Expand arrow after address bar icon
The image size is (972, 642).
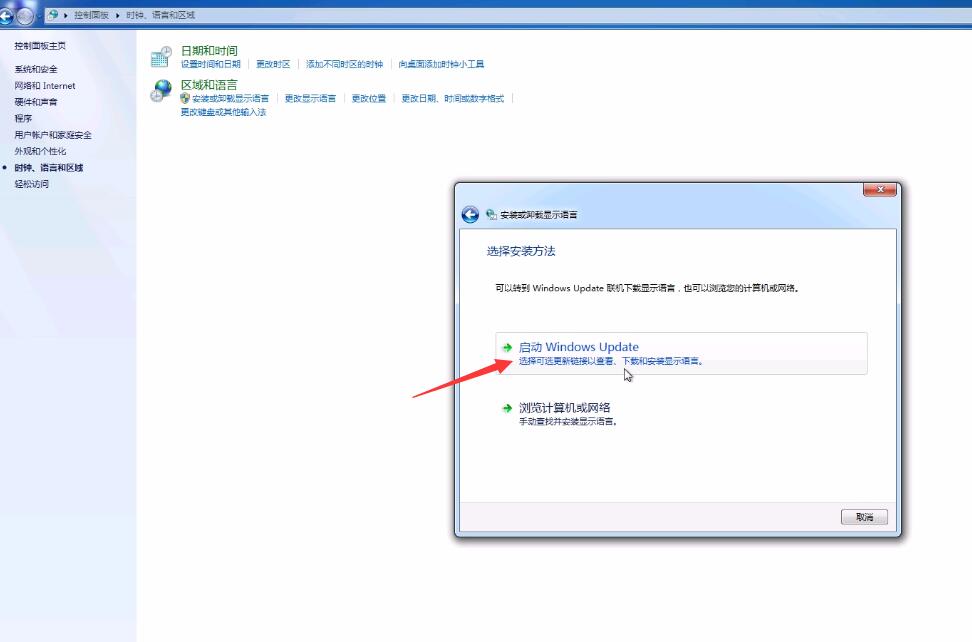coord(66,15)
